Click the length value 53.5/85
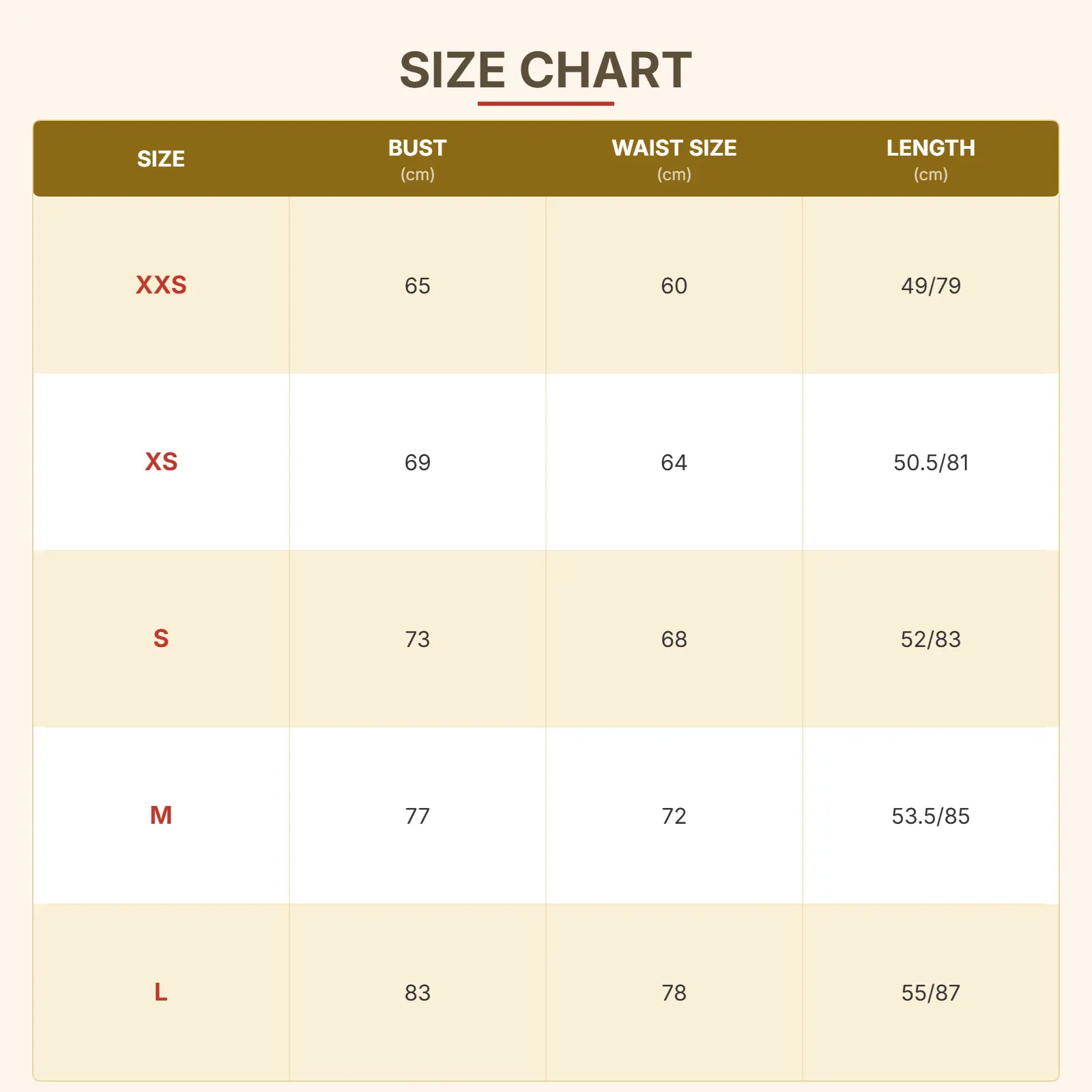This screenshot has width=1092, height=1092. tap(930, 816)
